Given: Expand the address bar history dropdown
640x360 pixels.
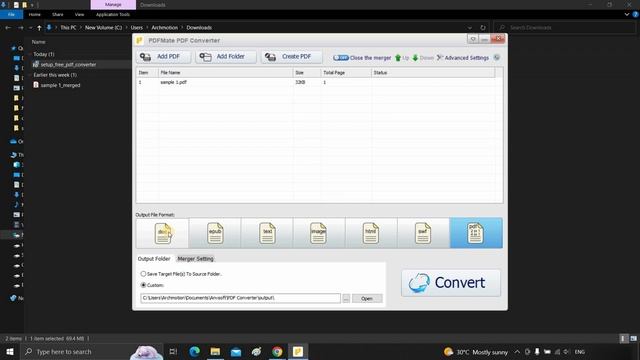Looking at the screenshot, I should (470, 28).
